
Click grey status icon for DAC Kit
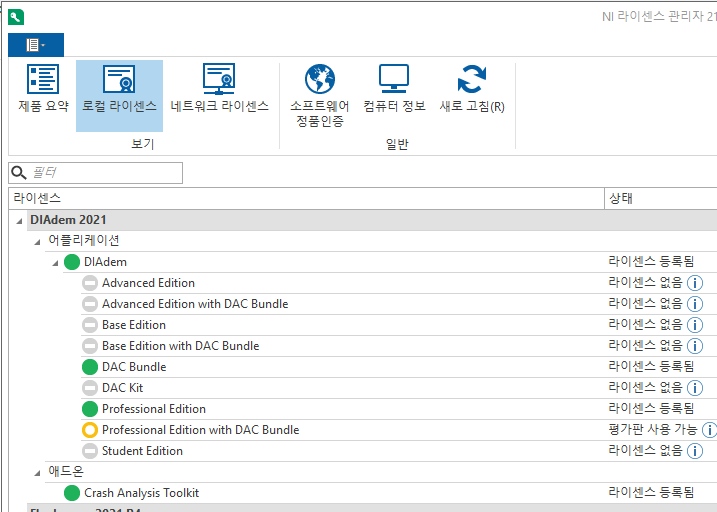[x=90, y=388]
